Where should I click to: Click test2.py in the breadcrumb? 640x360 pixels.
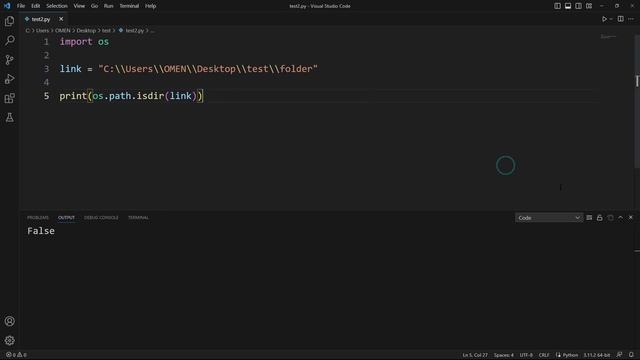coord(135,31)
